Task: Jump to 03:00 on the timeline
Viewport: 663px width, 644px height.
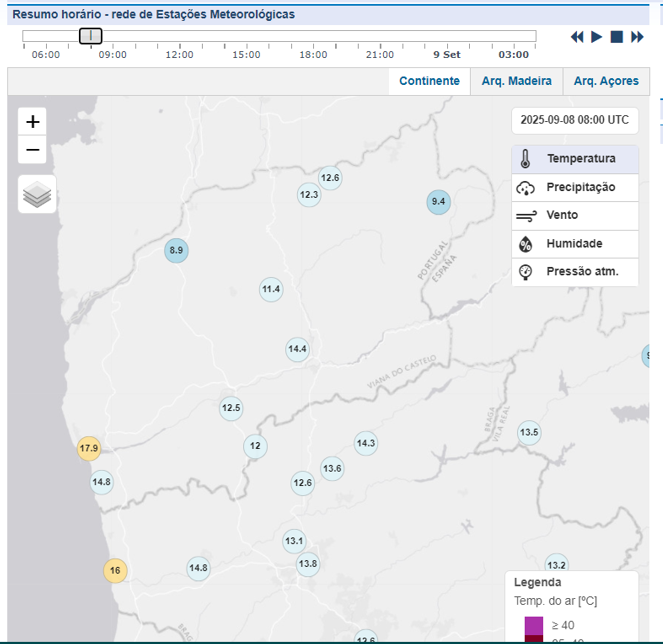Action: click(x=513, y=55)
